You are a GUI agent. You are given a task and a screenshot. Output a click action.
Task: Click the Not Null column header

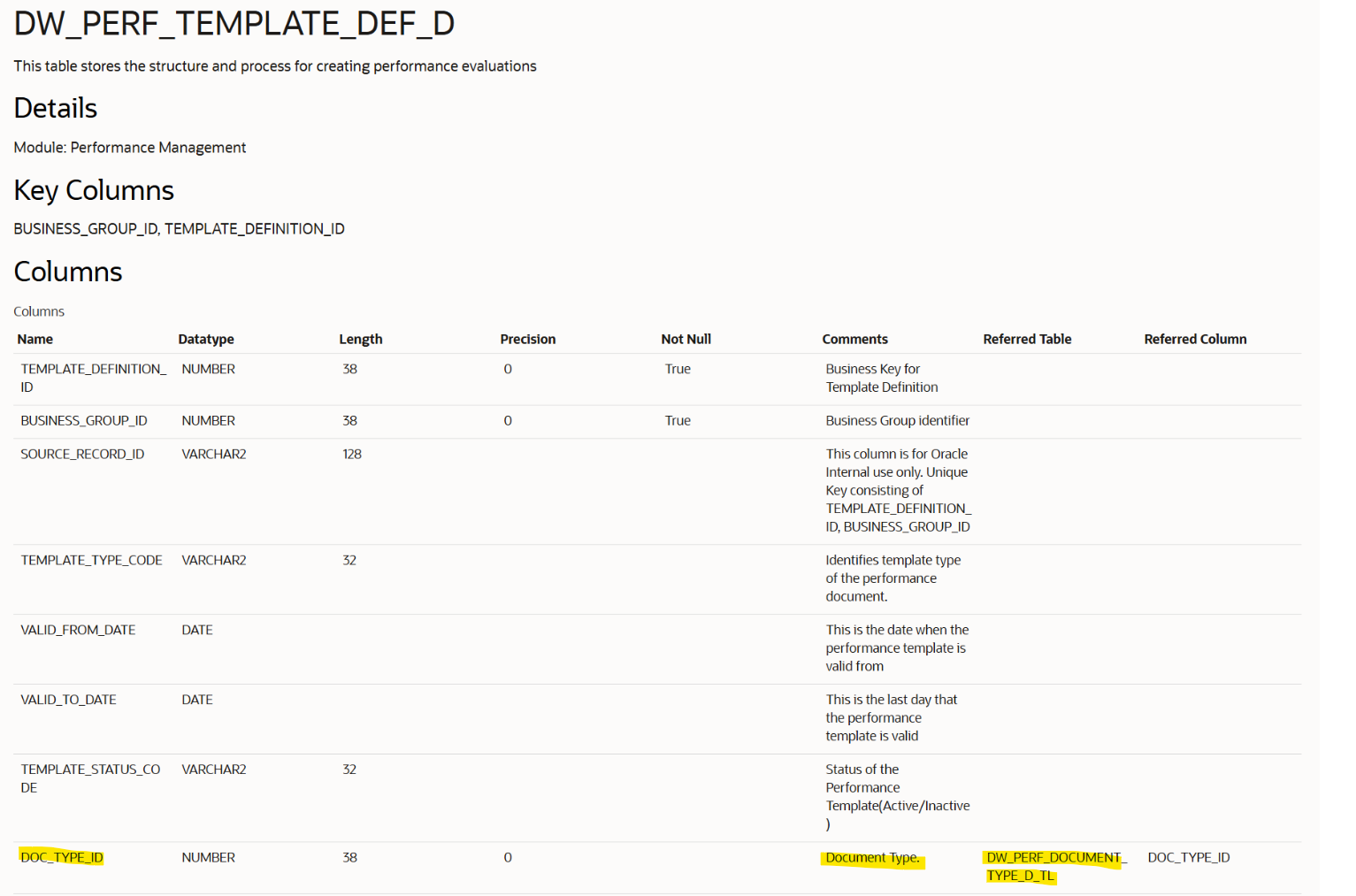[x=686, y=339]
